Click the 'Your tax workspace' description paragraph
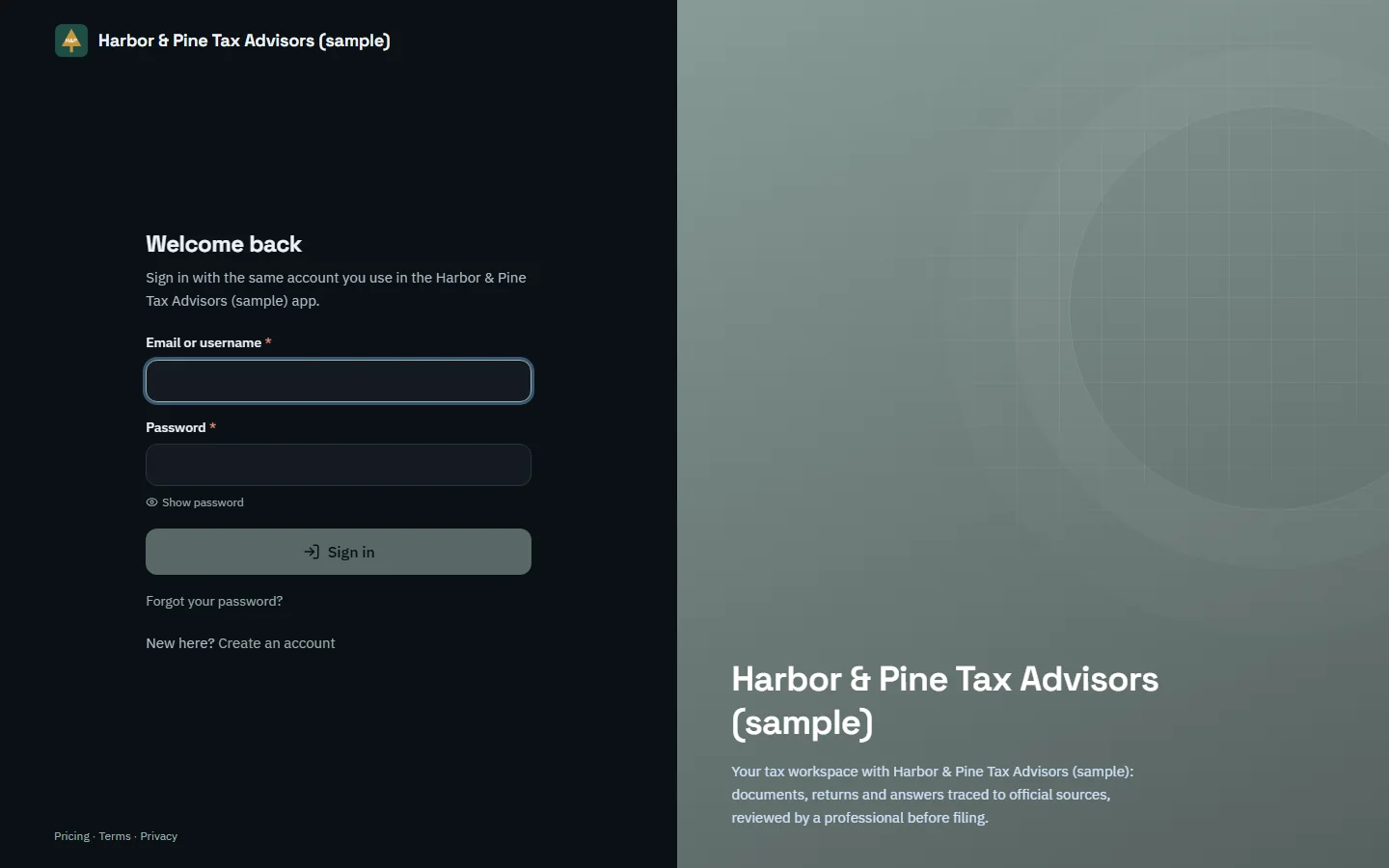The image size is (1389, 868). click(x=932, y=795)
